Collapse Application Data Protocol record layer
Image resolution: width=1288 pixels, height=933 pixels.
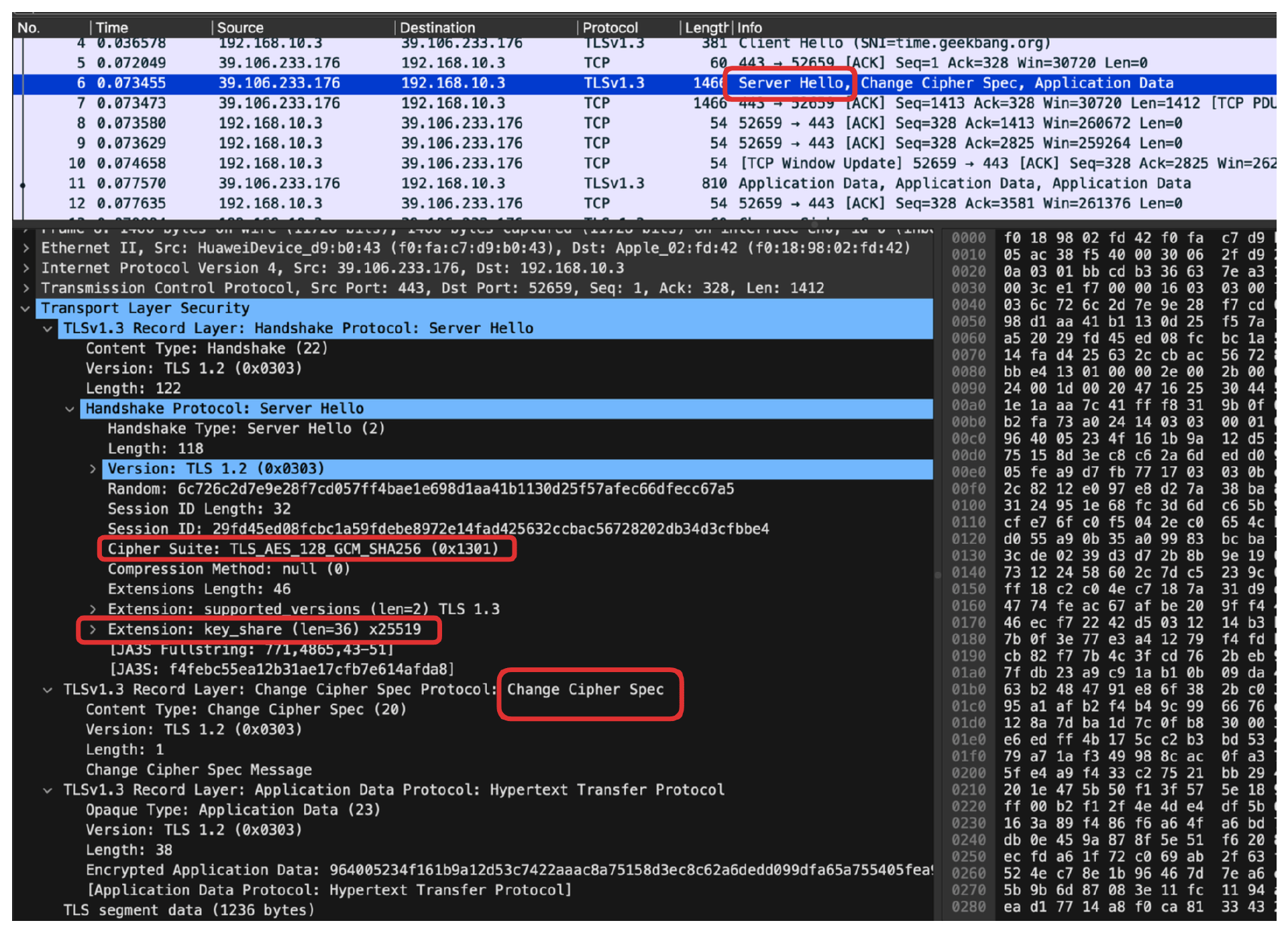pos(48,790)
